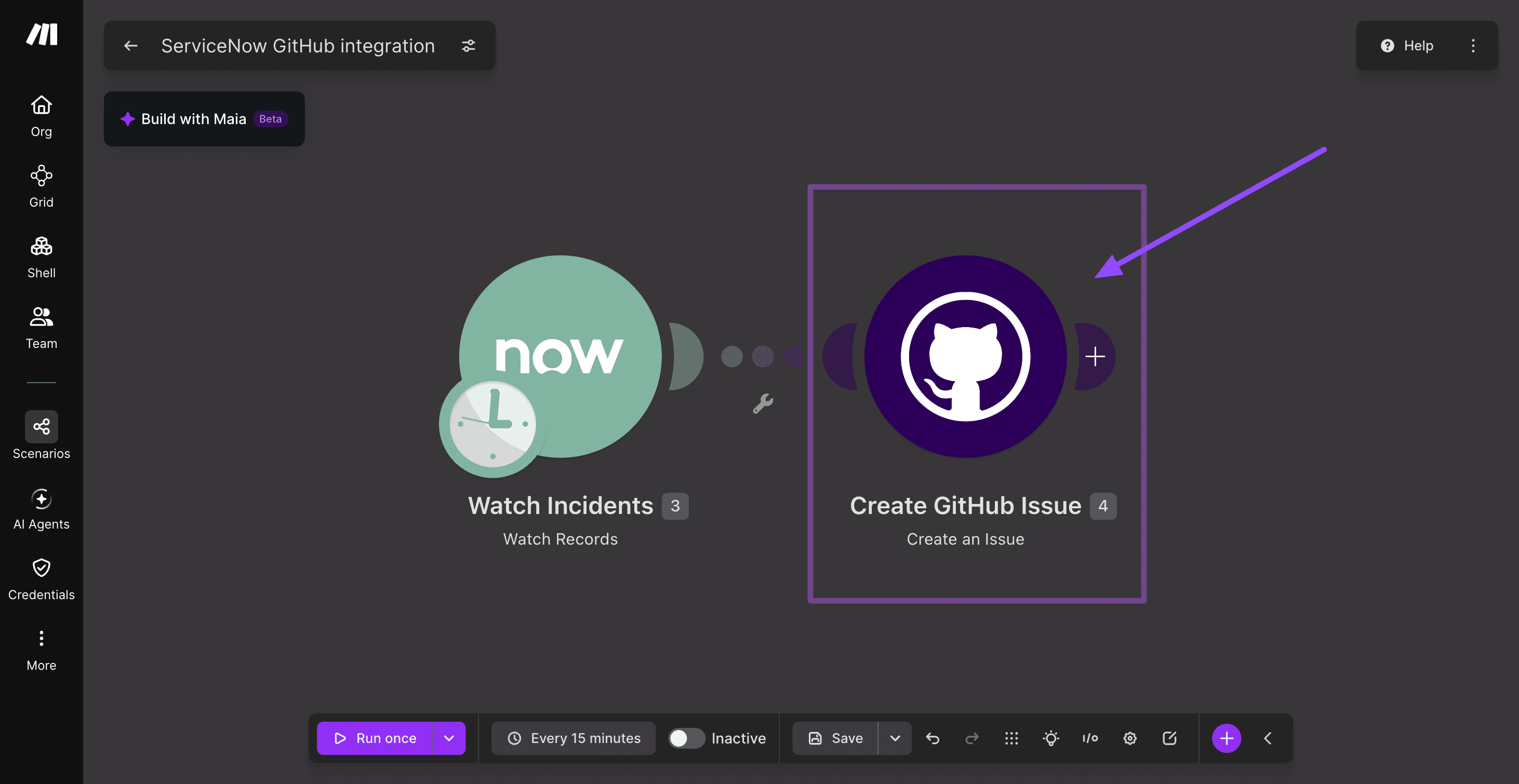
Task: Open AI Agents from the sidebar
Action: pyautogui.click(x=41, y=509)
